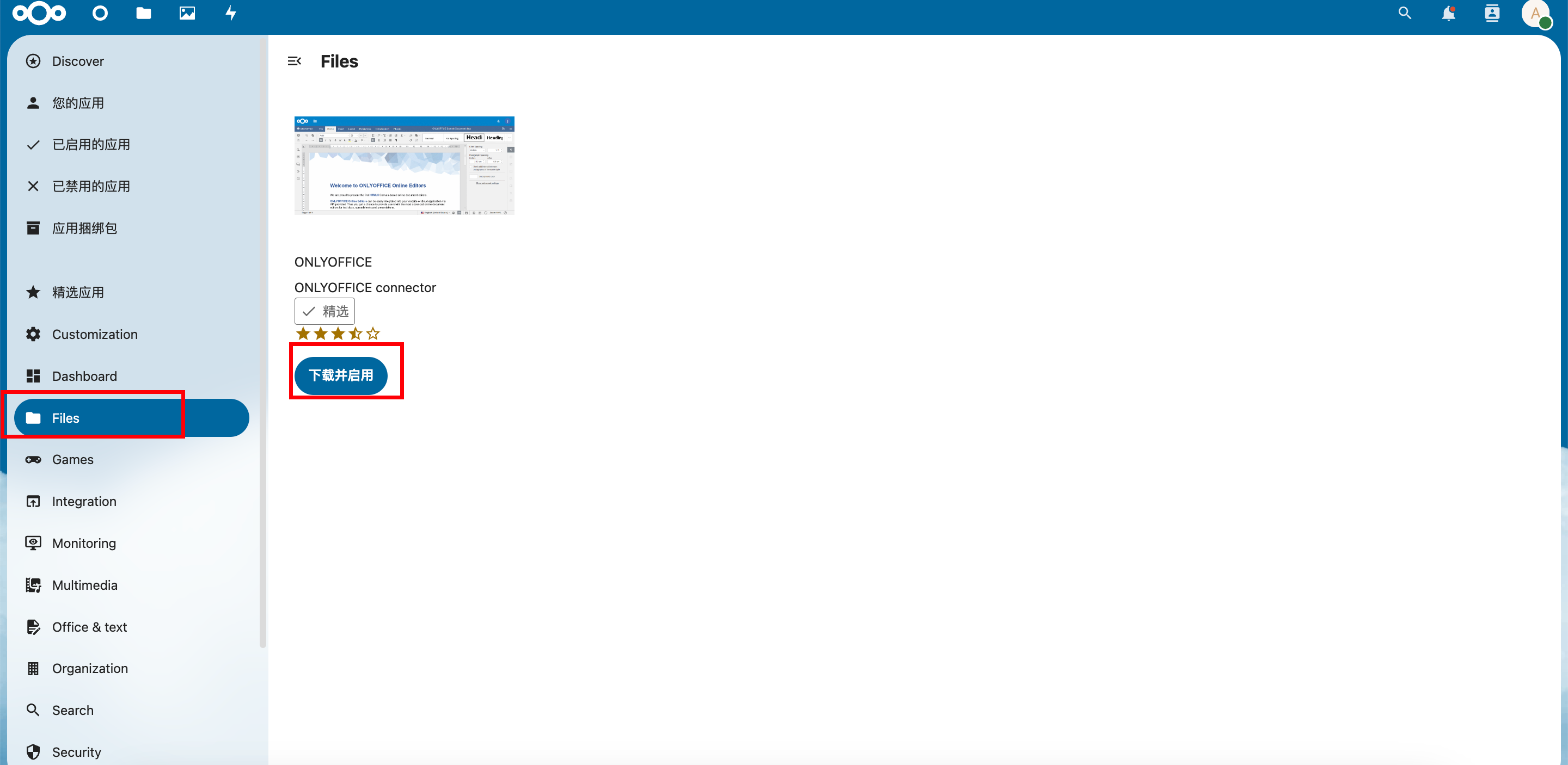Select Games category
This screenshot has height=765, width=1568.
(x=131, y=459)
